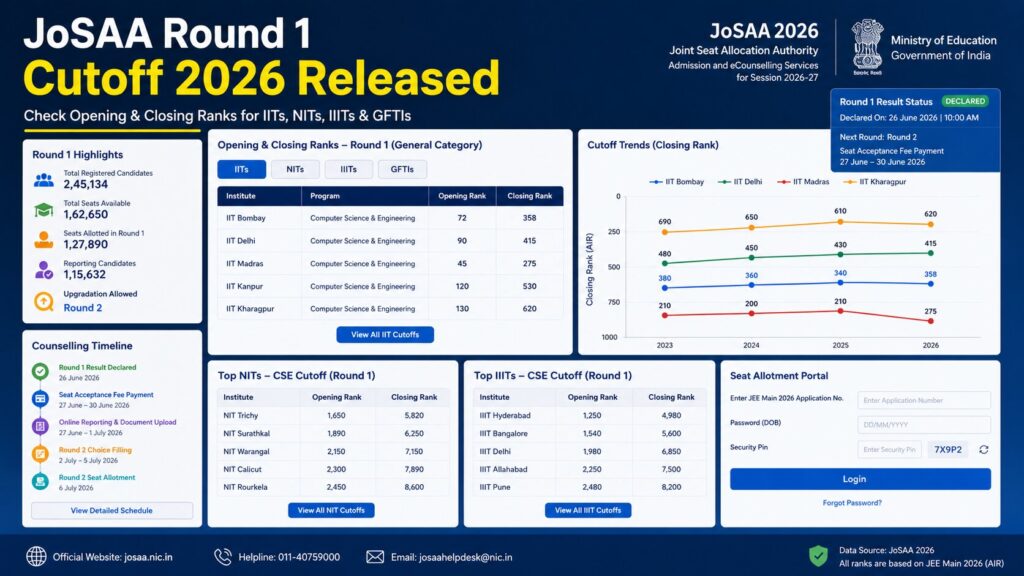Click the Helpline 011-40759000 number
This screenshot has width=1024, height=576.
tap(309, 557)
